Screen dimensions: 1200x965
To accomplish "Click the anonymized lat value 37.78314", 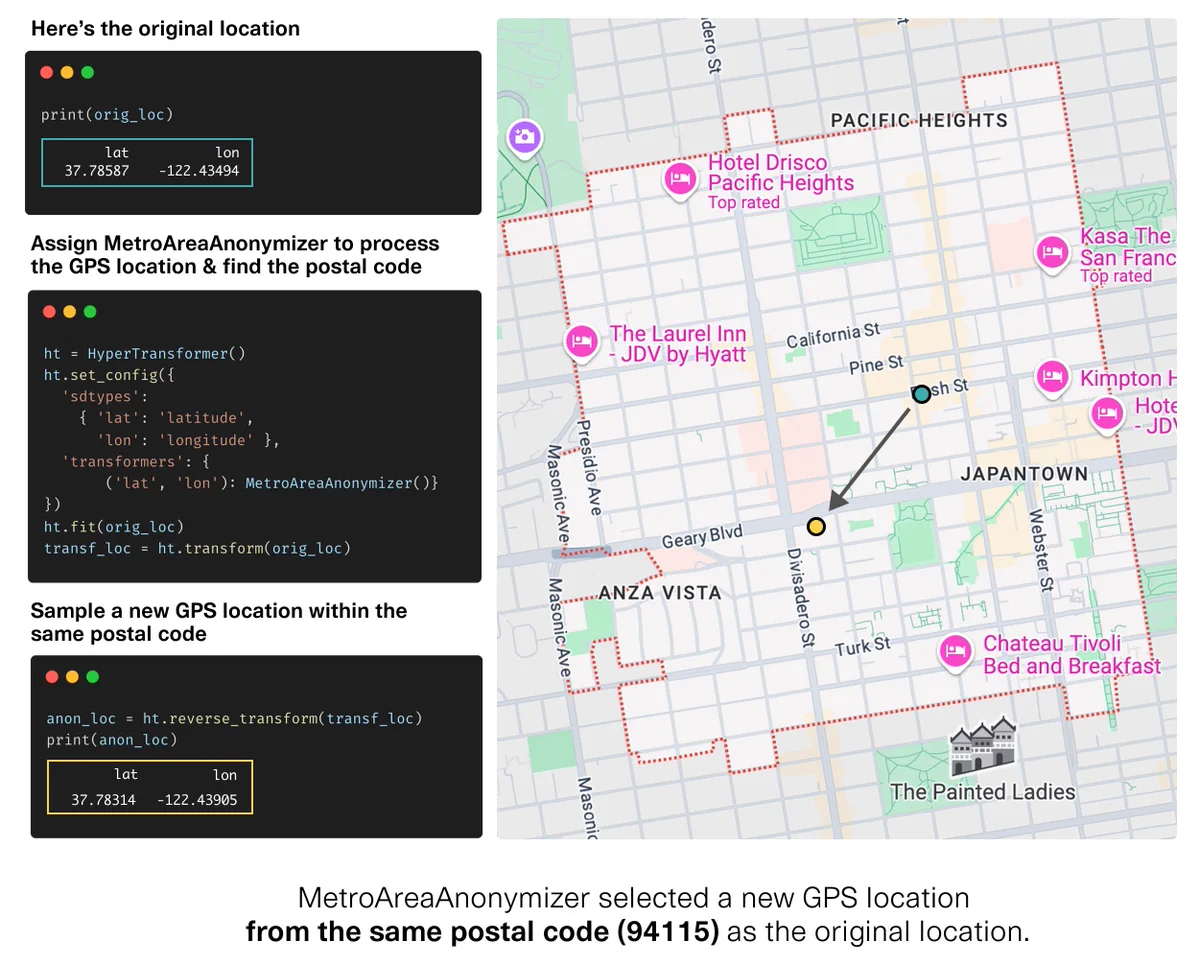I will [103, 800].
